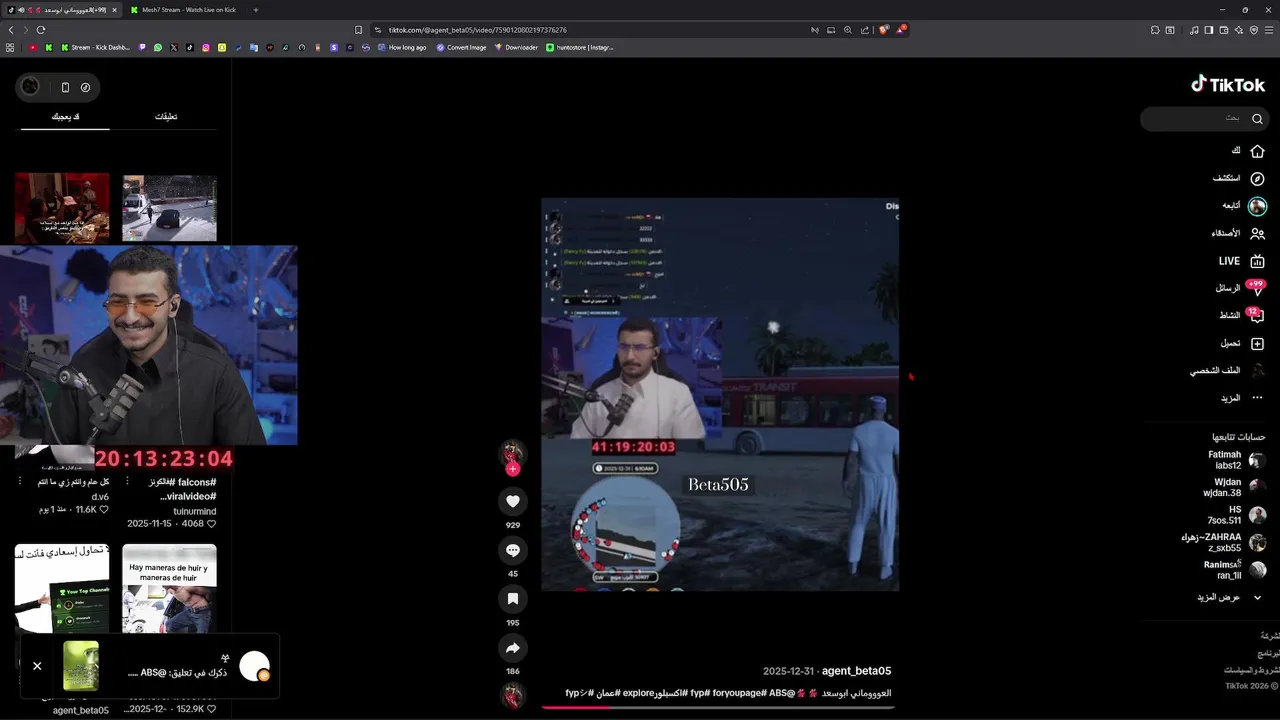The image size is (1280, 720).
Task: Dismiss the comment mention notification
Action: click(37, 666)
